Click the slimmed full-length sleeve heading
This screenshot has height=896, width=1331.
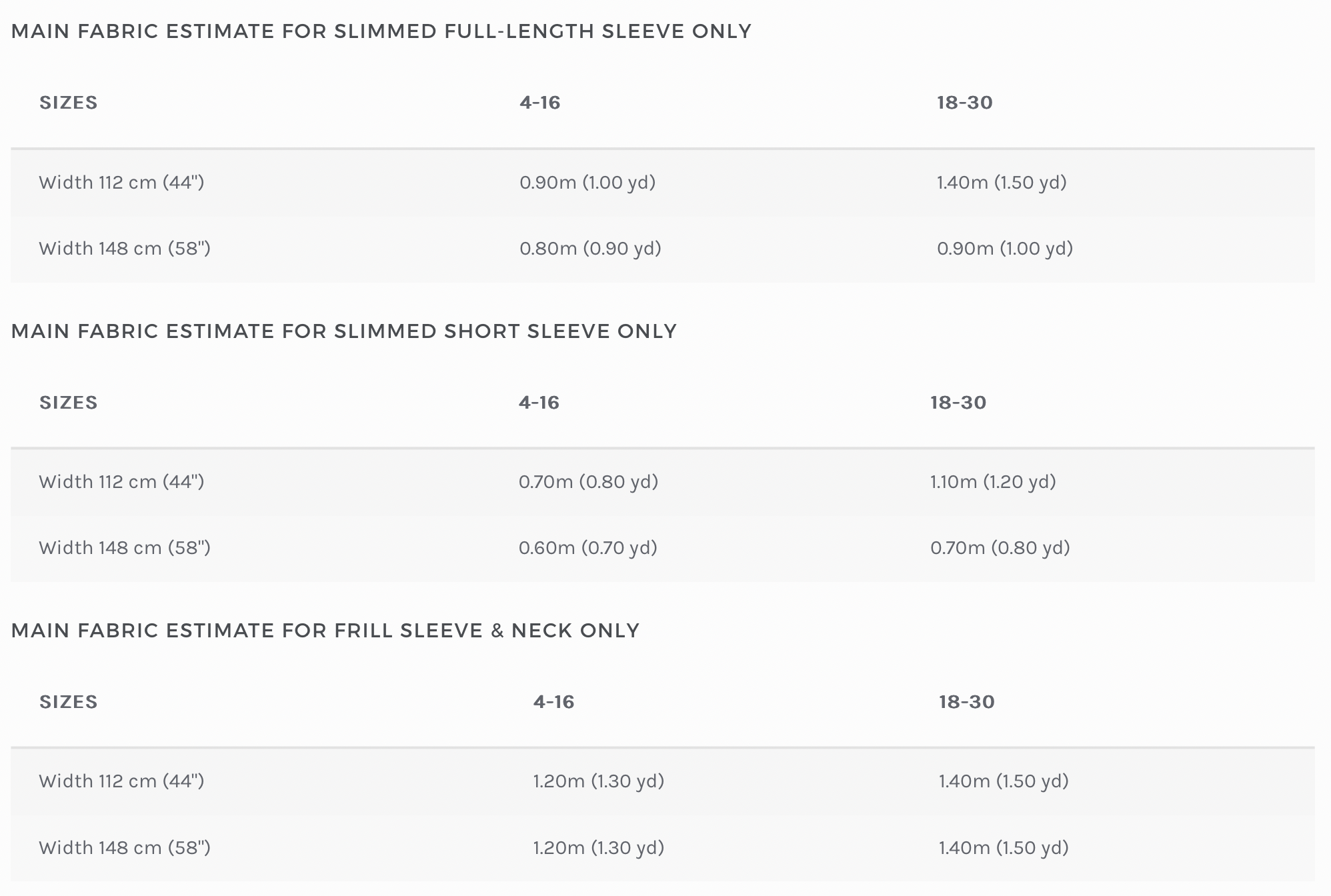381,31
